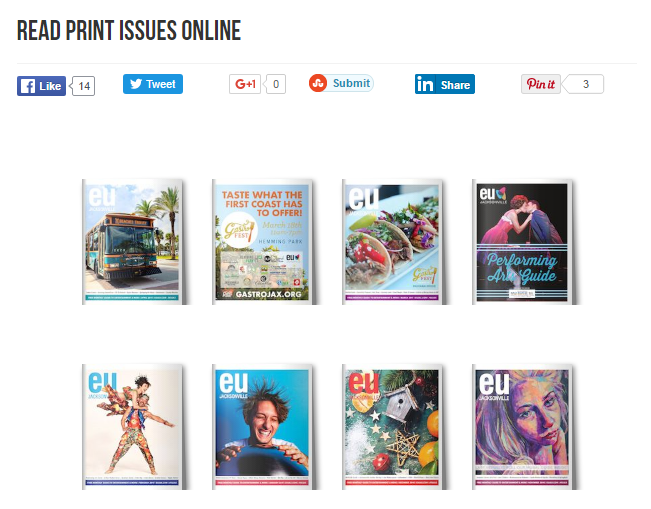Click the StumbleUpon Submit button

coord(341,83)
